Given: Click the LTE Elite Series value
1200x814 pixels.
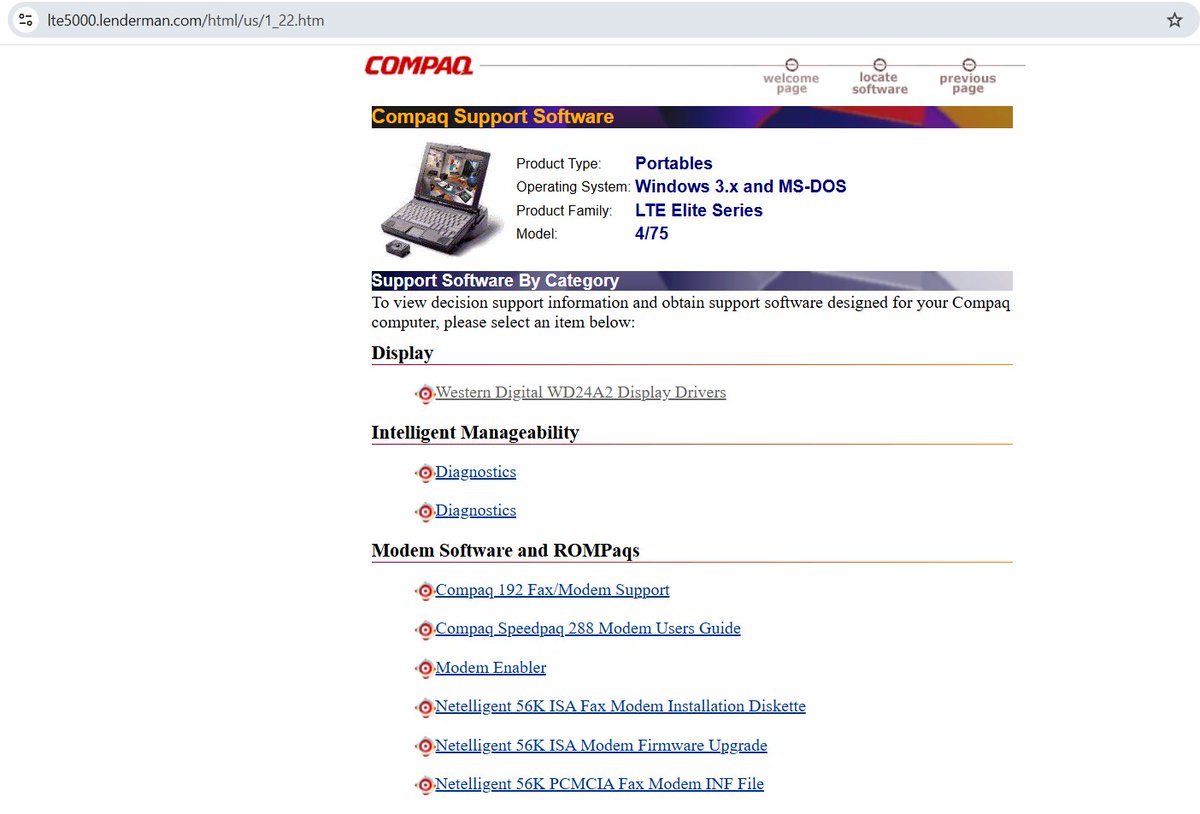Looking at the screenshot, I should 699,210.
